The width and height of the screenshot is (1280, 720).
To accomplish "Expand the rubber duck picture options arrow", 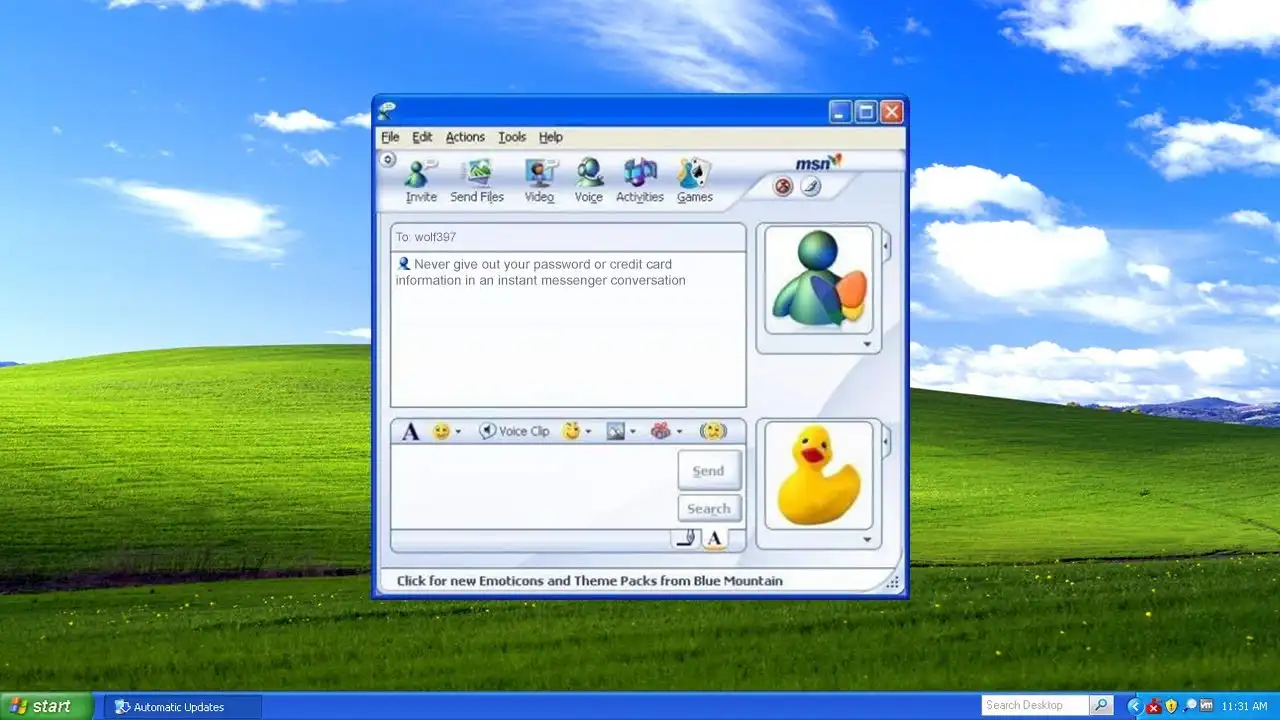I will click(867, 540).
